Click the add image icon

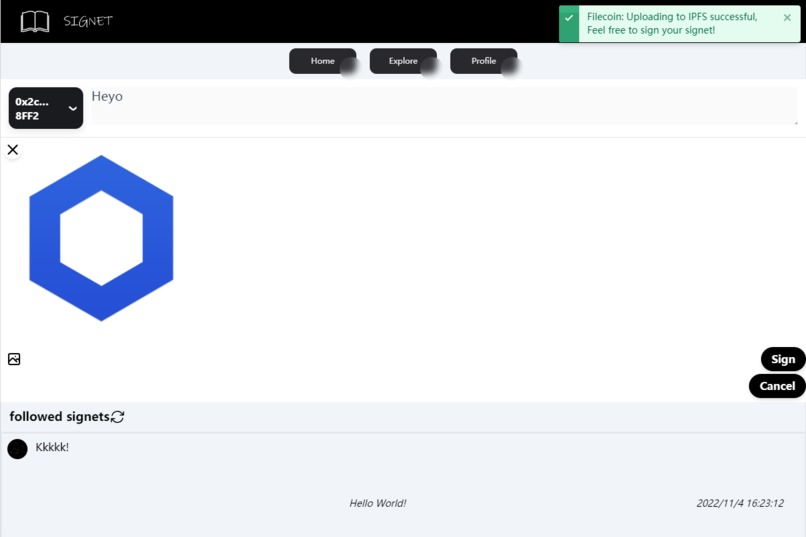tap(14, 359)
